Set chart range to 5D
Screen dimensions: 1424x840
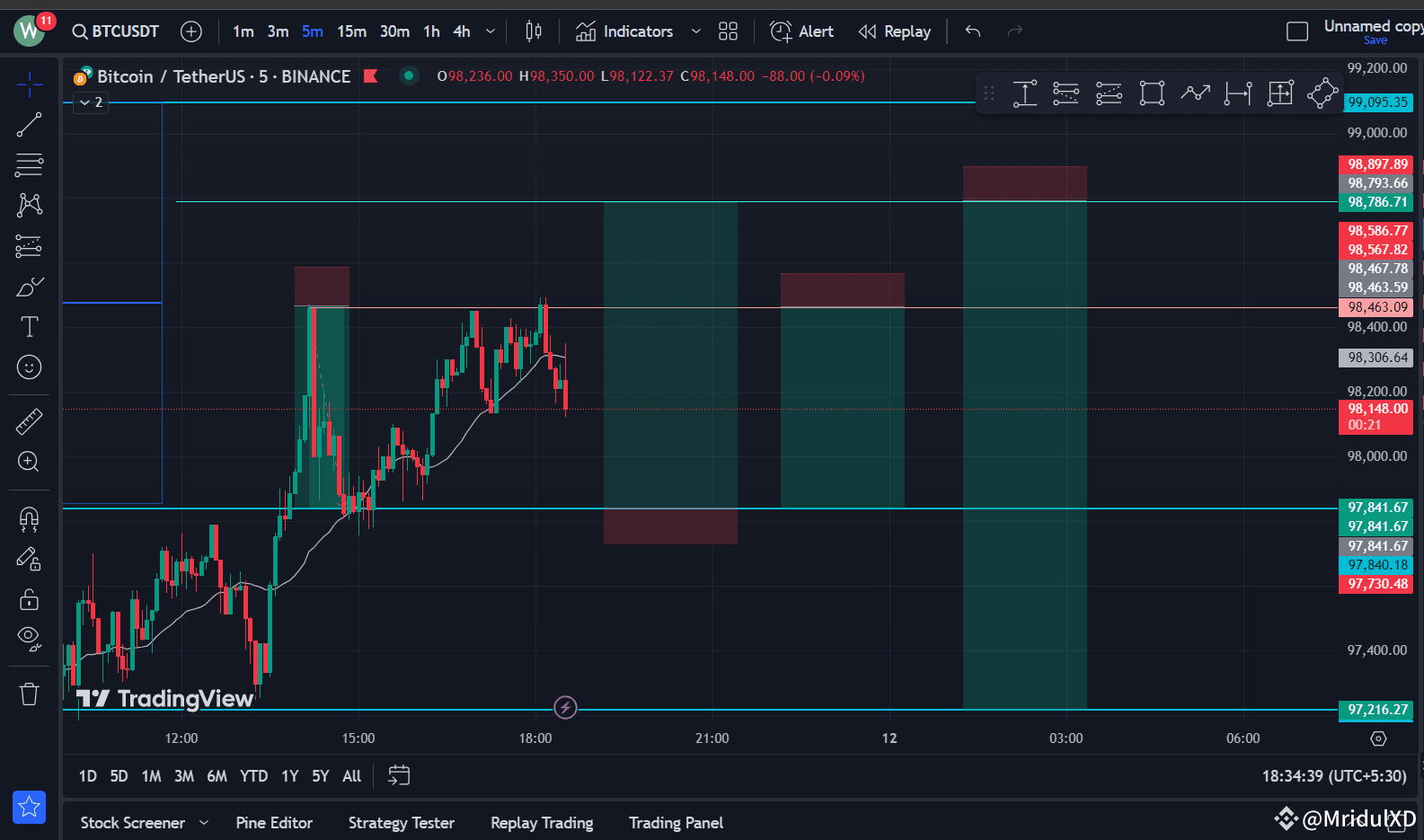[119, 776]
